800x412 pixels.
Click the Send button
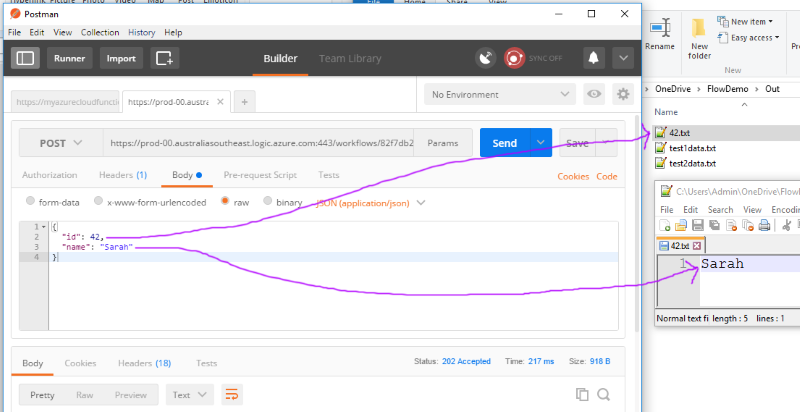[505, 143]
